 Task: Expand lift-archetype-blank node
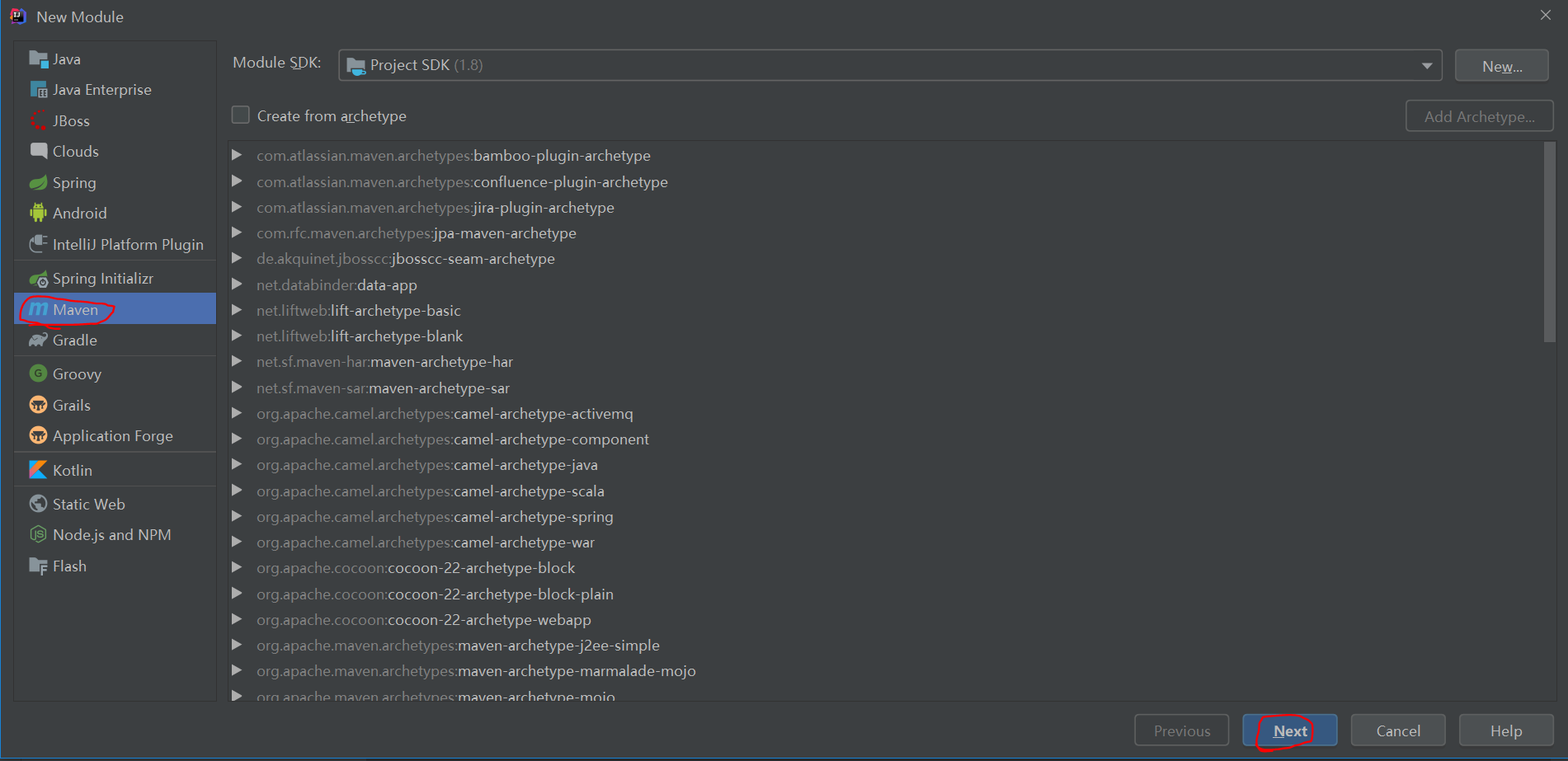point(237,336)
